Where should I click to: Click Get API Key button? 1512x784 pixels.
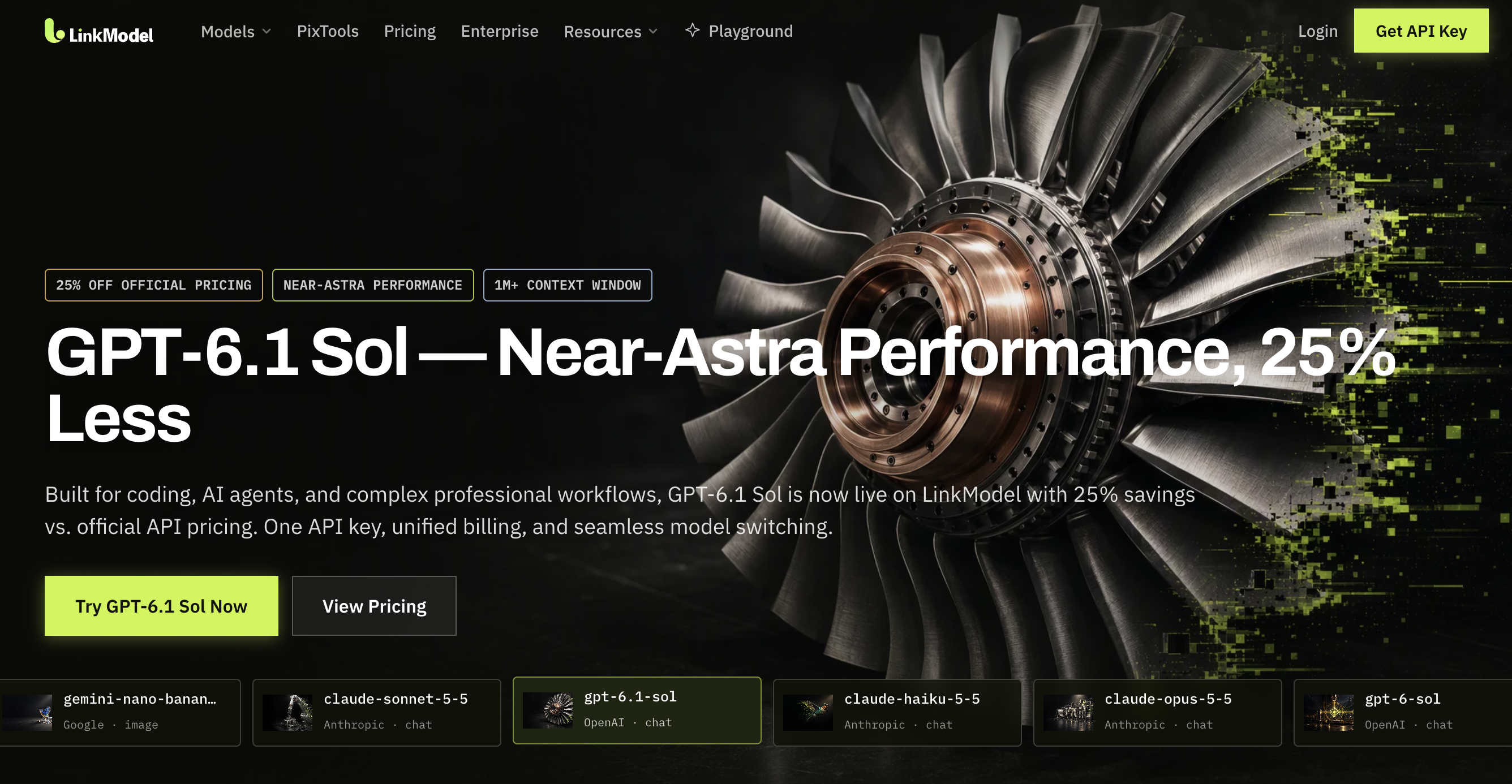point(1421,31)
